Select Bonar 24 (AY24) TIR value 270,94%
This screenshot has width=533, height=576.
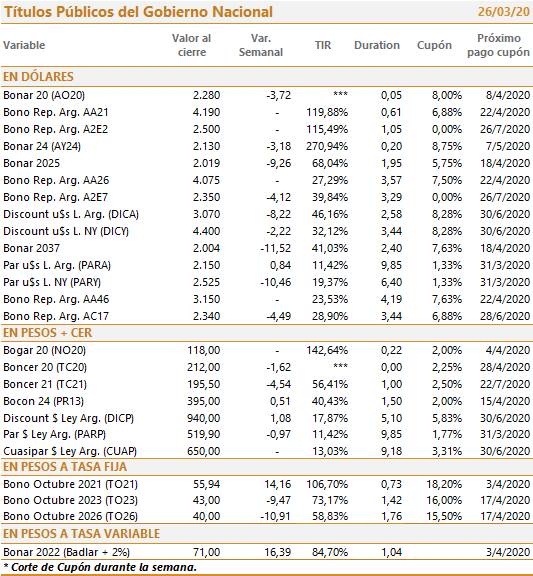[x=327, y=146]
